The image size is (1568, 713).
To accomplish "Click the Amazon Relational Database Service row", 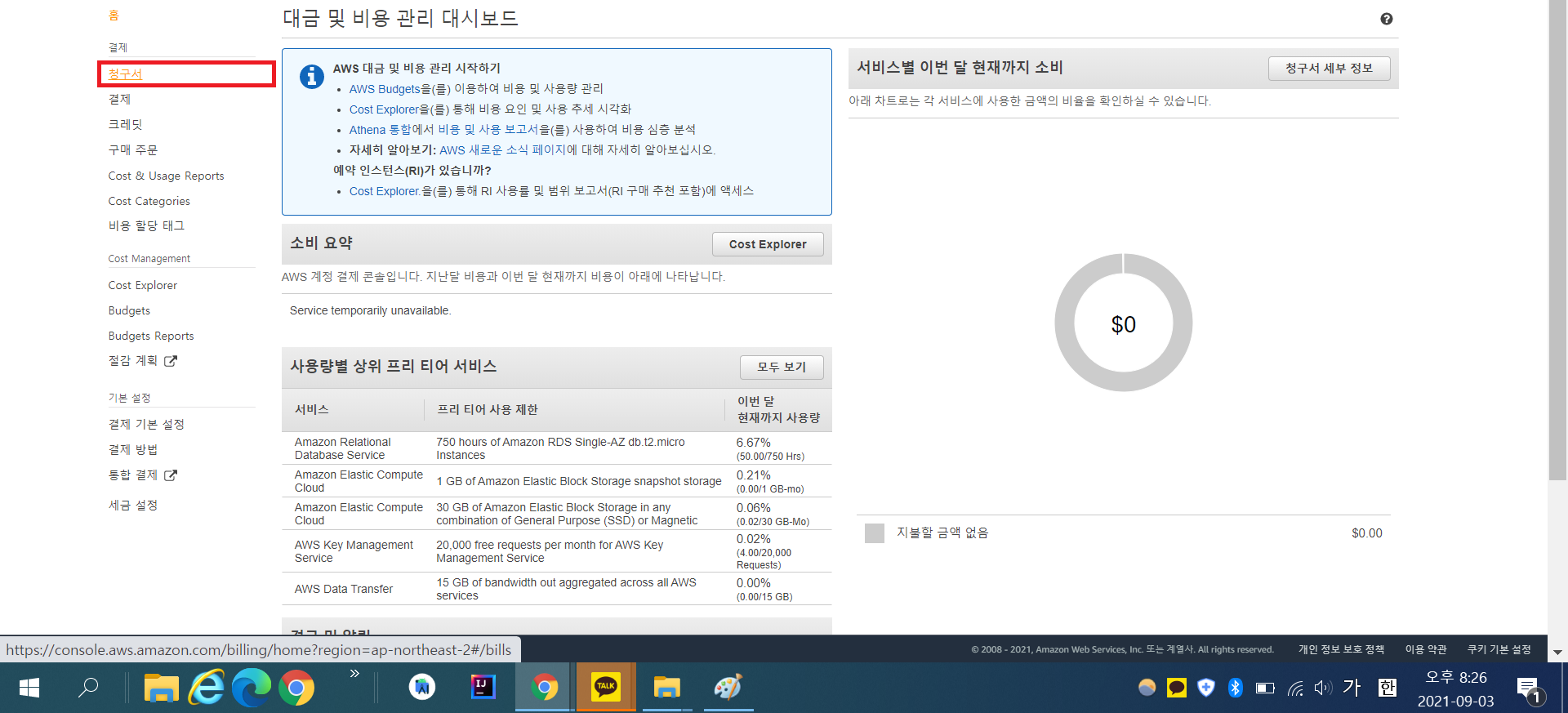I will click(556, 448).
